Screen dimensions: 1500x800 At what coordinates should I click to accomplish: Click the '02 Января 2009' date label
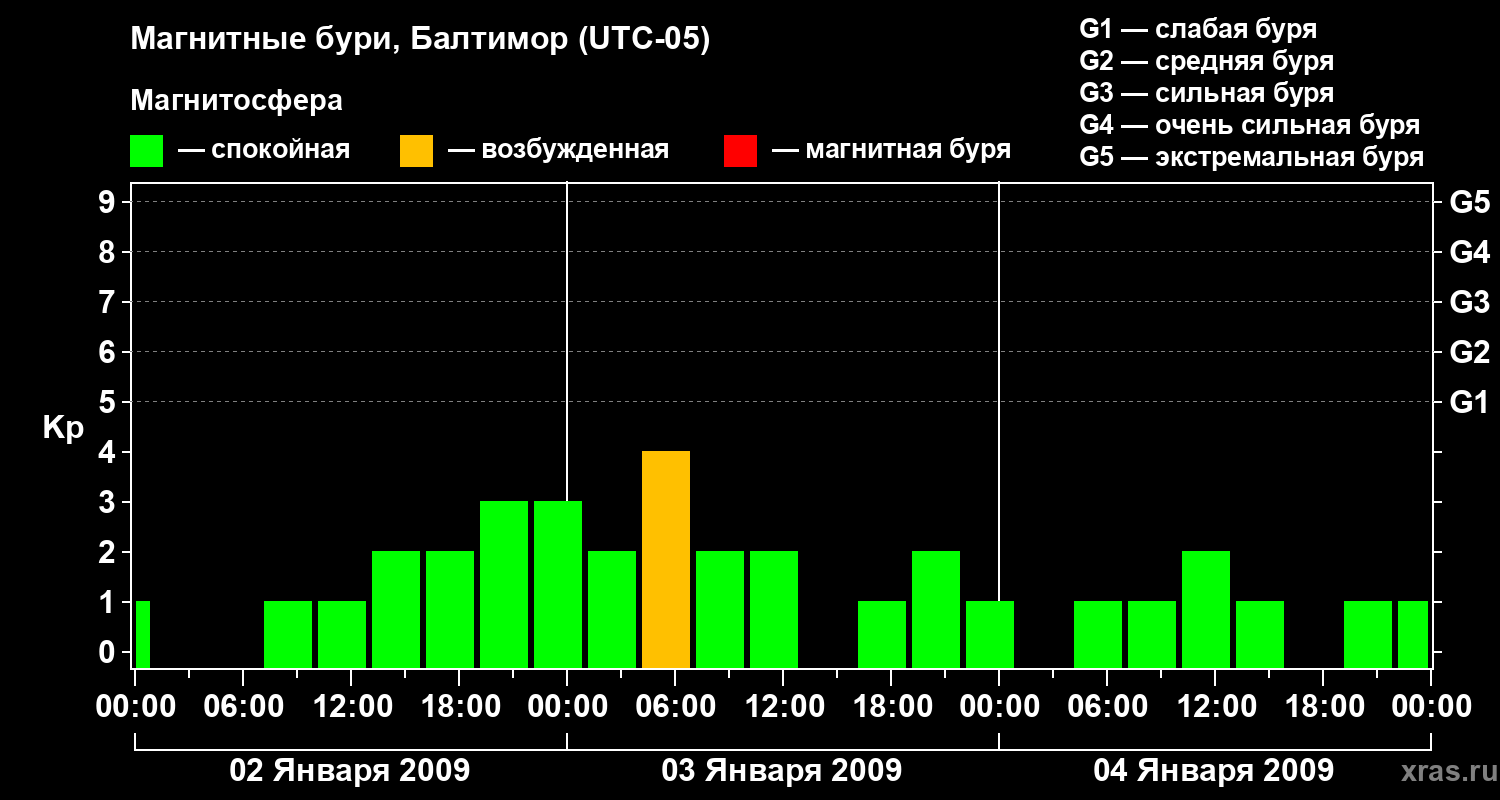pyautogui.click(x=350, y=770)
